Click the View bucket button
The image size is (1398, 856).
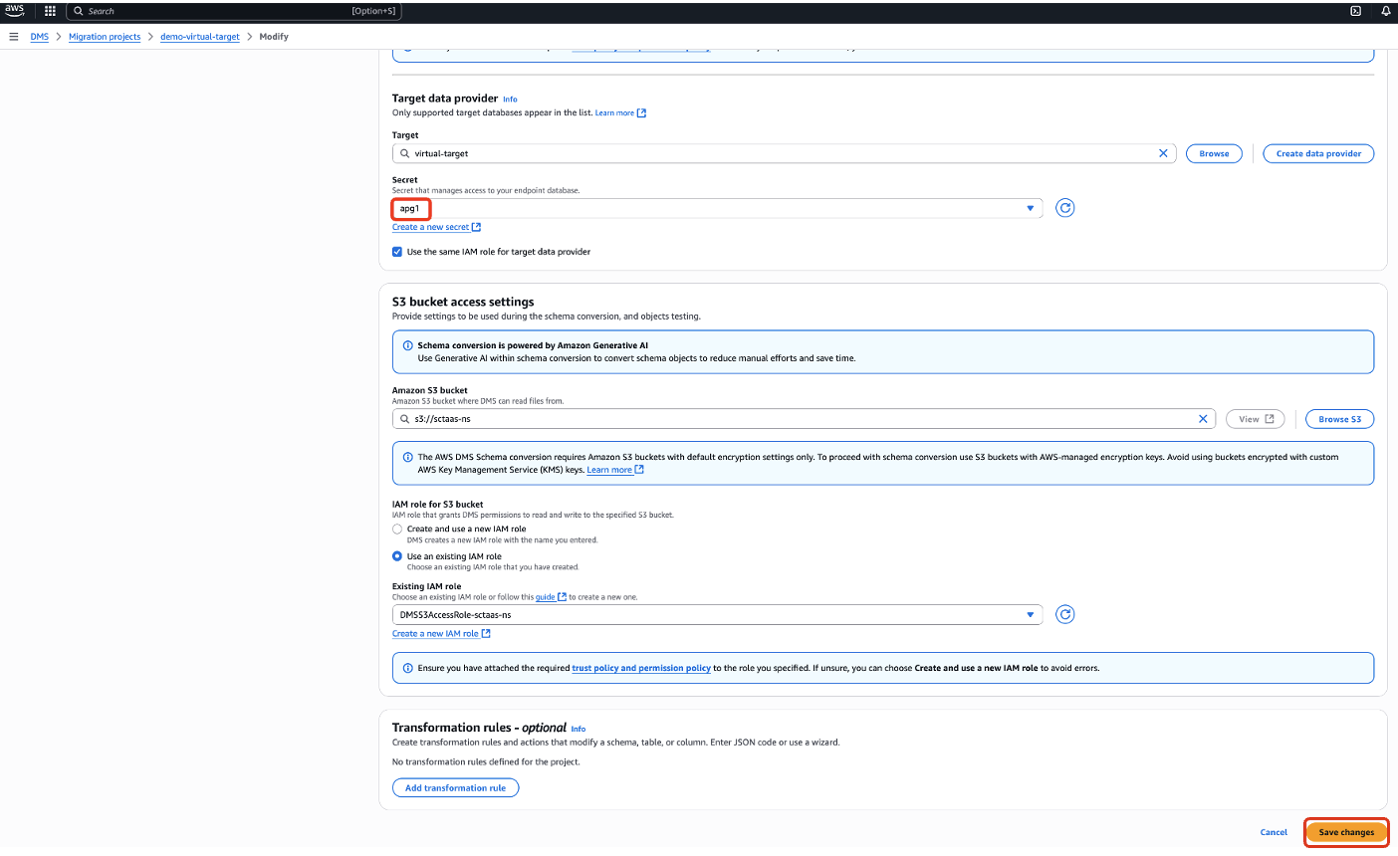coord(1255,419)
